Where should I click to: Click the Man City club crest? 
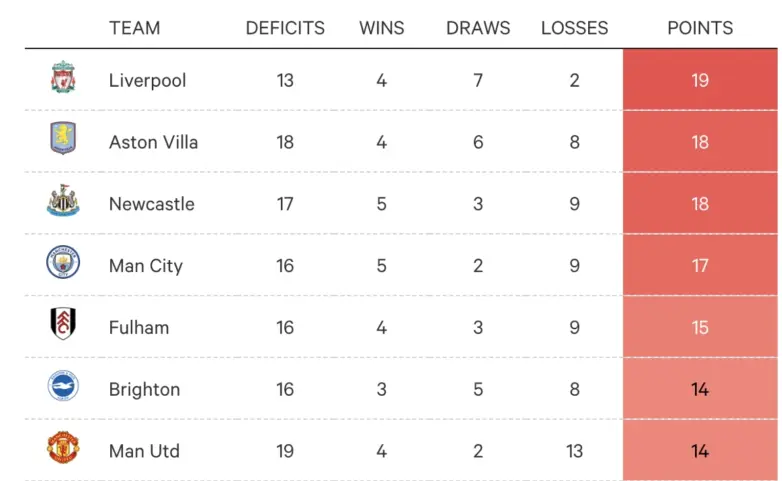(63, 264)
